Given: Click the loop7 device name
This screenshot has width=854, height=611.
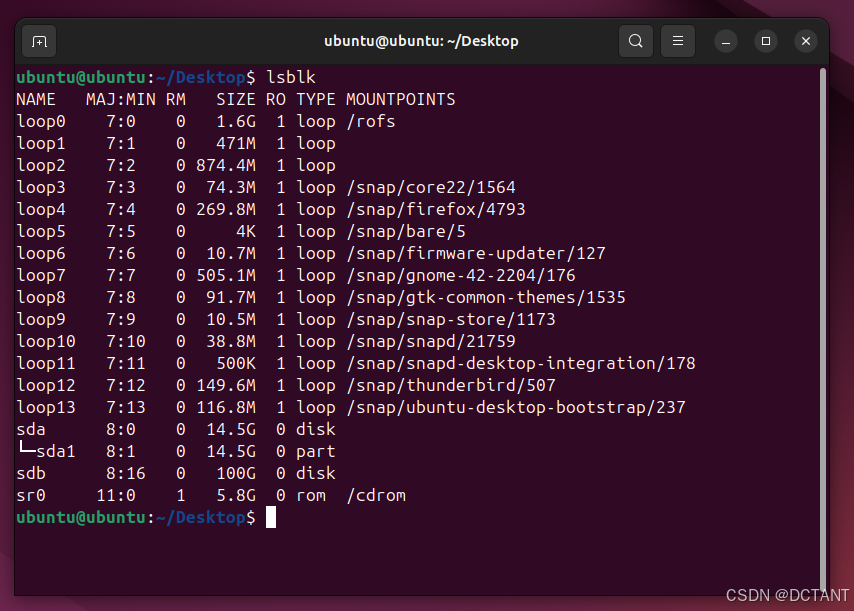Looking at the screenshot, I should pyautogui.click(x=41, y=276).
